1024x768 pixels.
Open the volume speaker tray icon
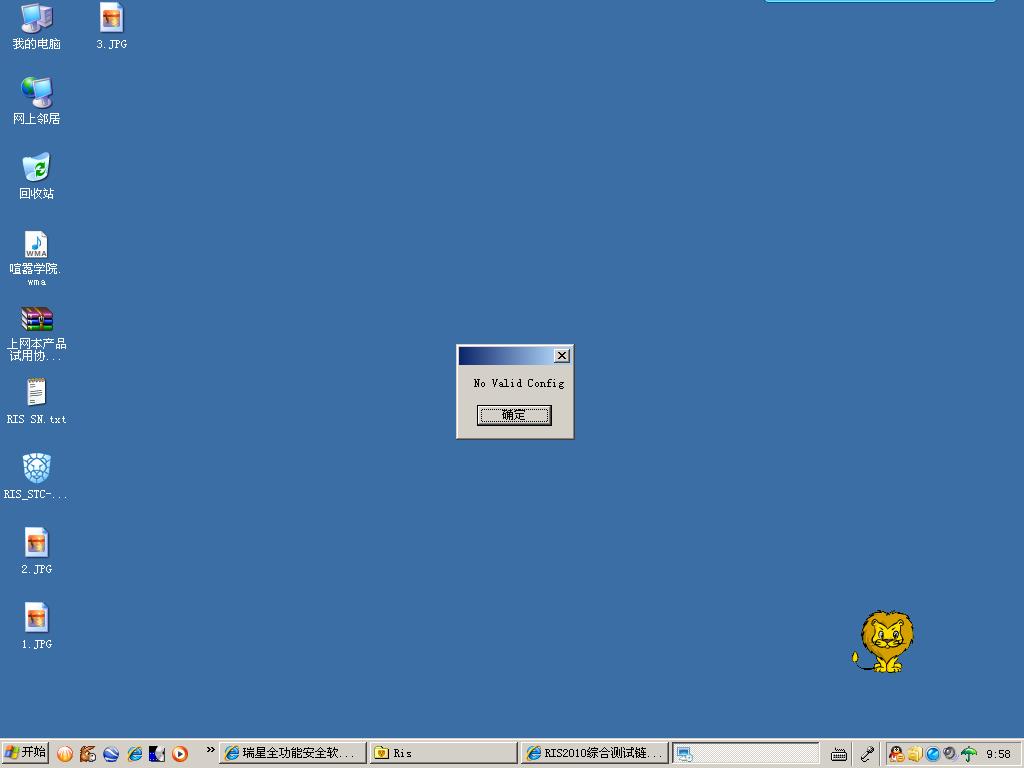(950, 754)
